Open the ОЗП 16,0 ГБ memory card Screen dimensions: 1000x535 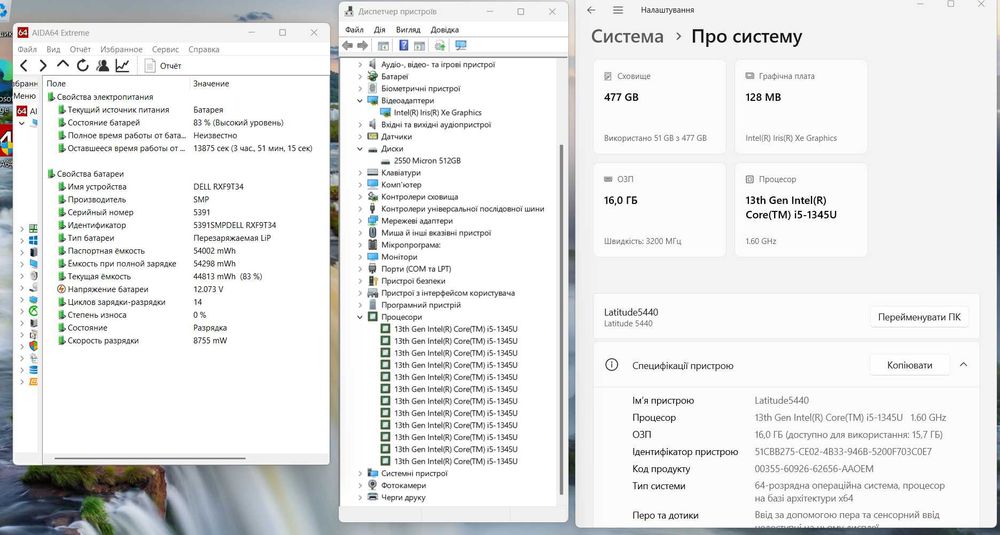click(659, 210)
